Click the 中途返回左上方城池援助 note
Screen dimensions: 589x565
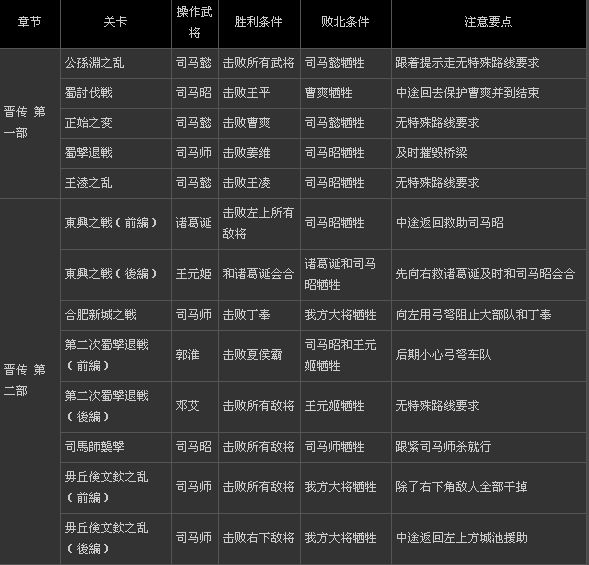click(x=462, y=538)
